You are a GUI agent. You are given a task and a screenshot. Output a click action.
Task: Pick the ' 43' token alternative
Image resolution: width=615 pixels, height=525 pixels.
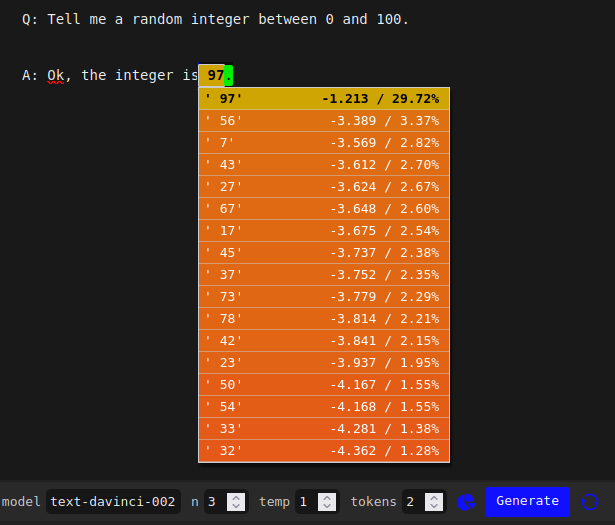pyautogui.click(x=324, y=165)
